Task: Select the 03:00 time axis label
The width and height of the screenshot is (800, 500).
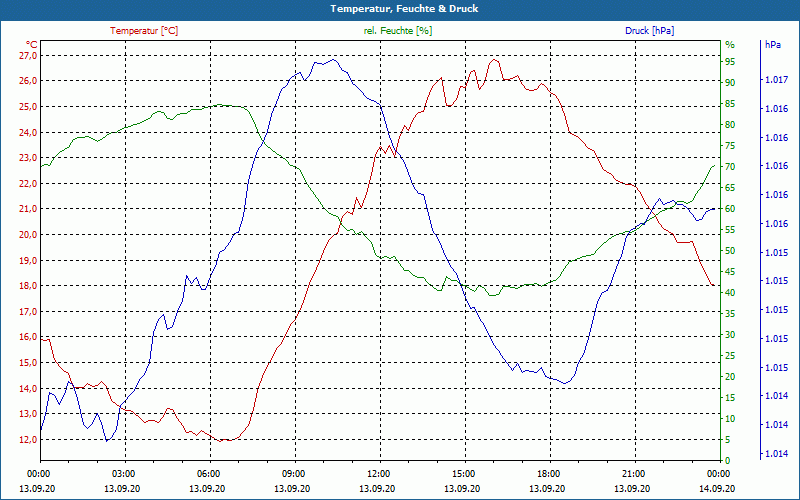Action: (x=122, y=473)
